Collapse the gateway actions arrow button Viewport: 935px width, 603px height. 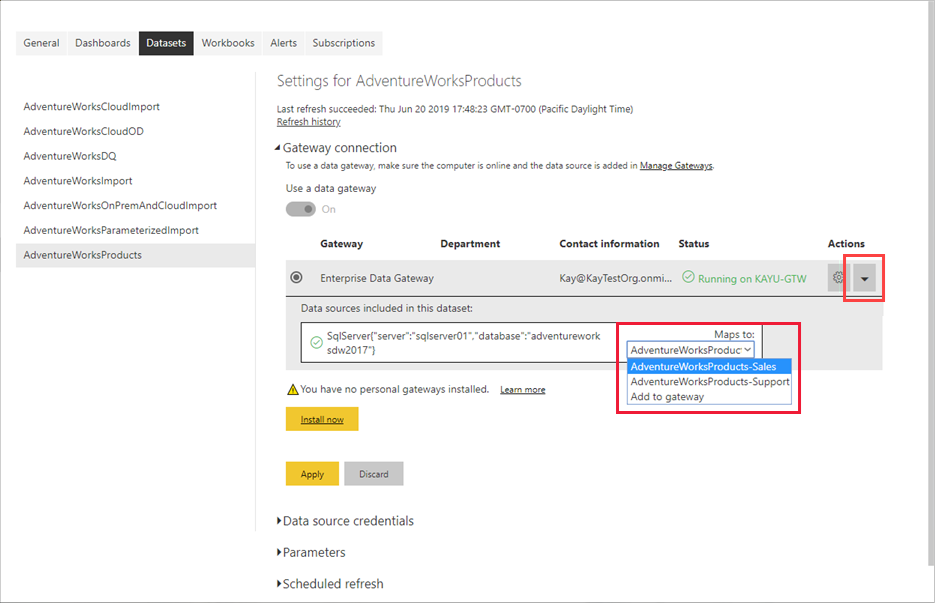[x=864, y=278]
